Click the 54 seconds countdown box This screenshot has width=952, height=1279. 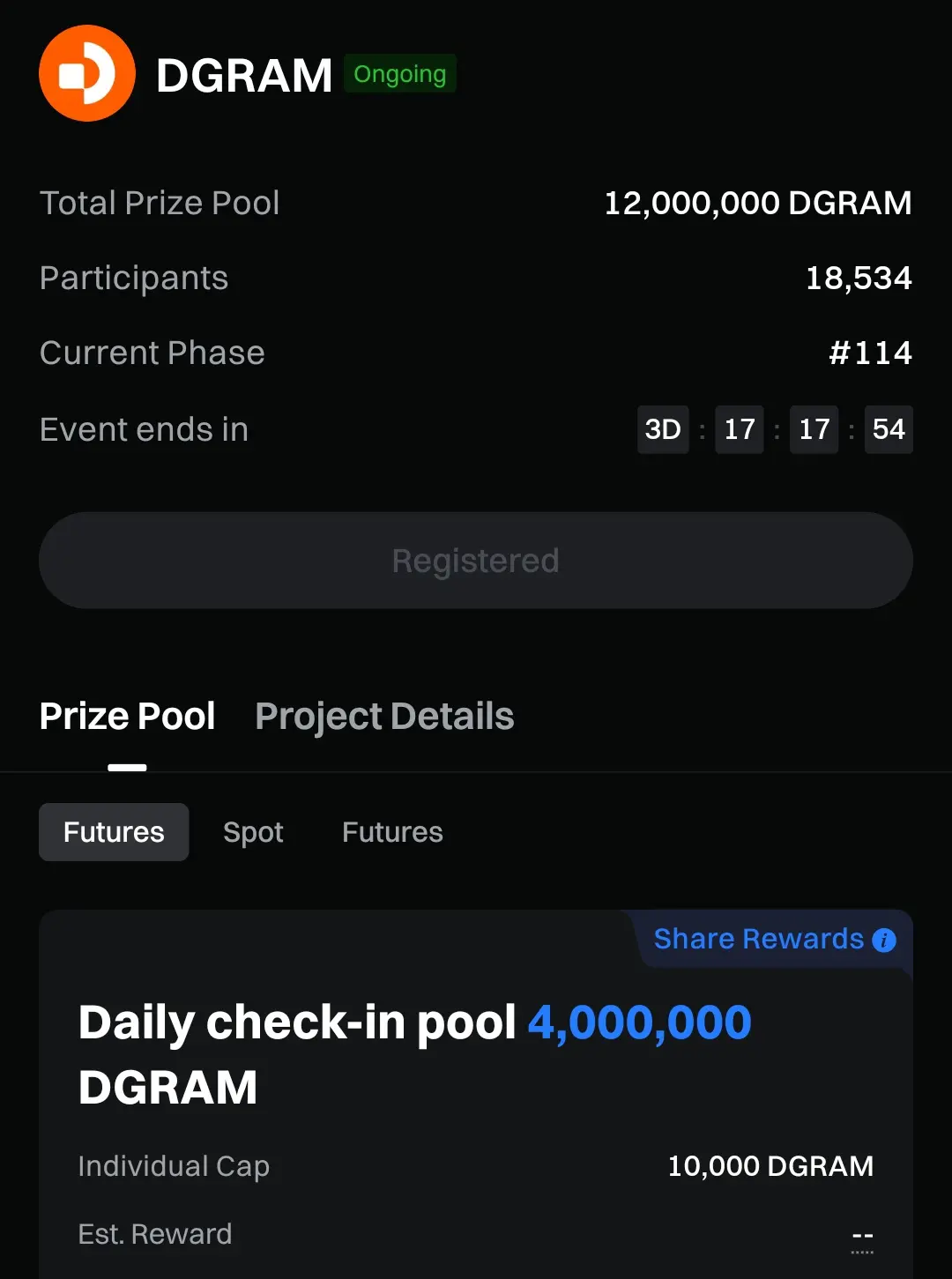click(889, 429)
